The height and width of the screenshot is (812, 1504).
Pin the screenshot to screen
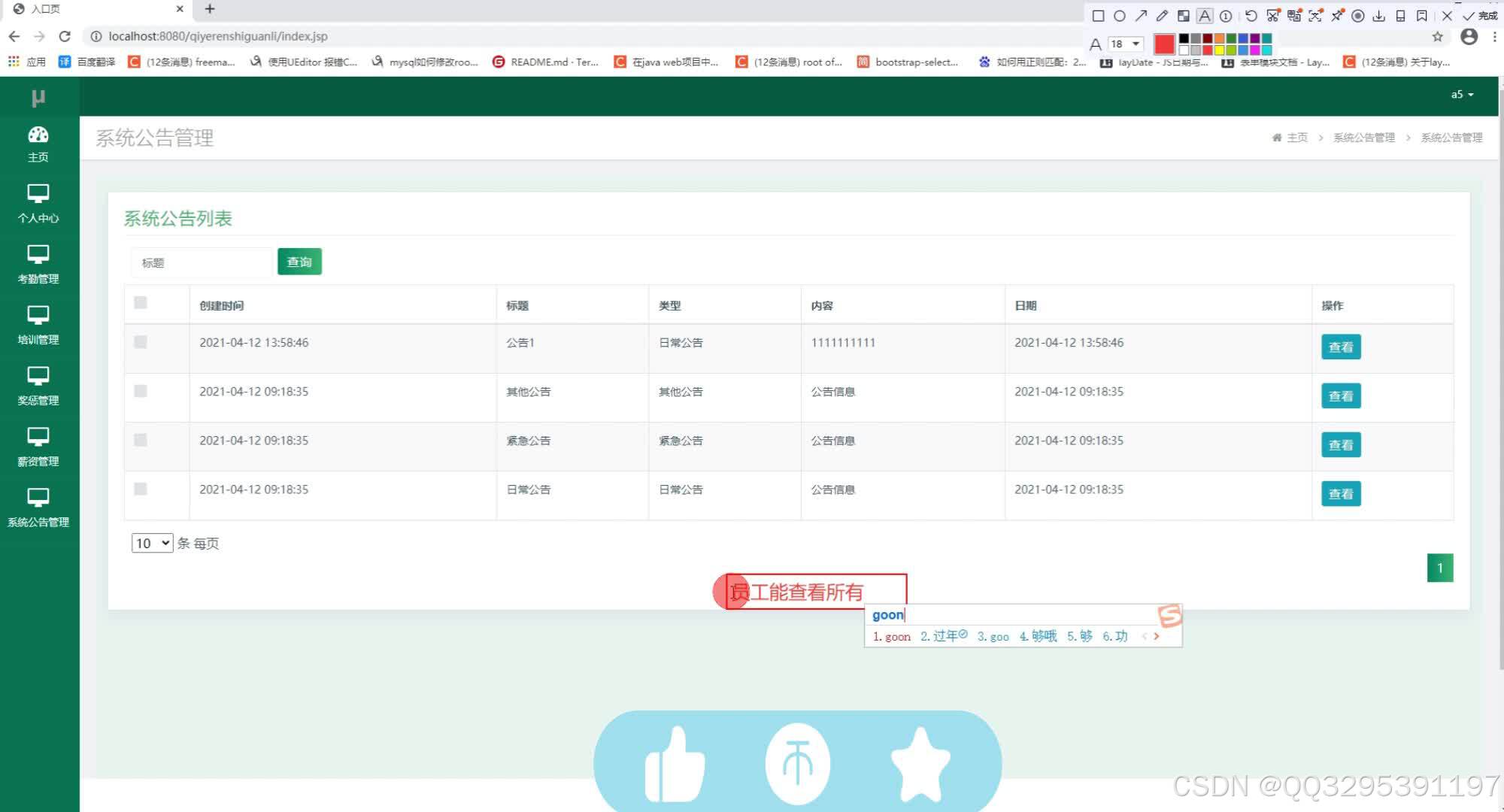pos(1337,16)
